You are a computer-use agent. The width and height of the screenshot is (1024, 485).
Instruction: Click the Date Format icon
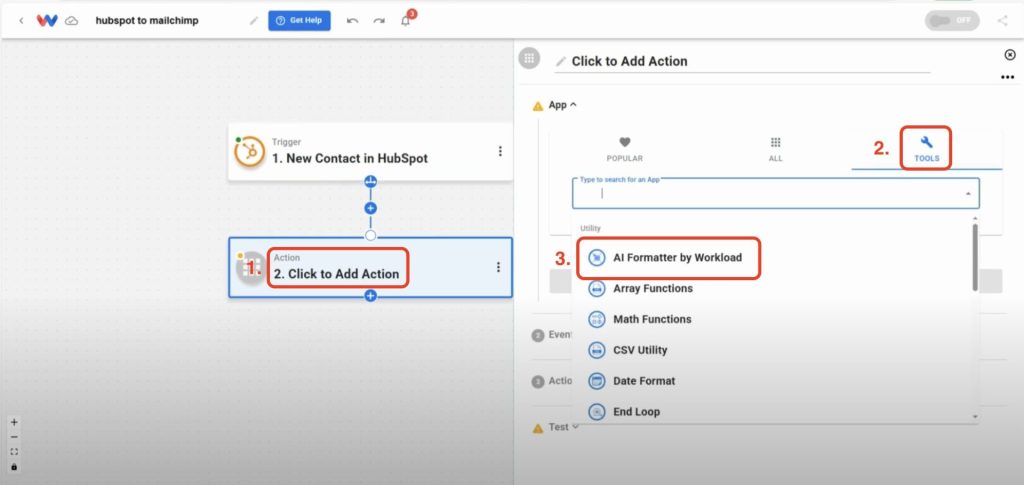coord(597,381)
